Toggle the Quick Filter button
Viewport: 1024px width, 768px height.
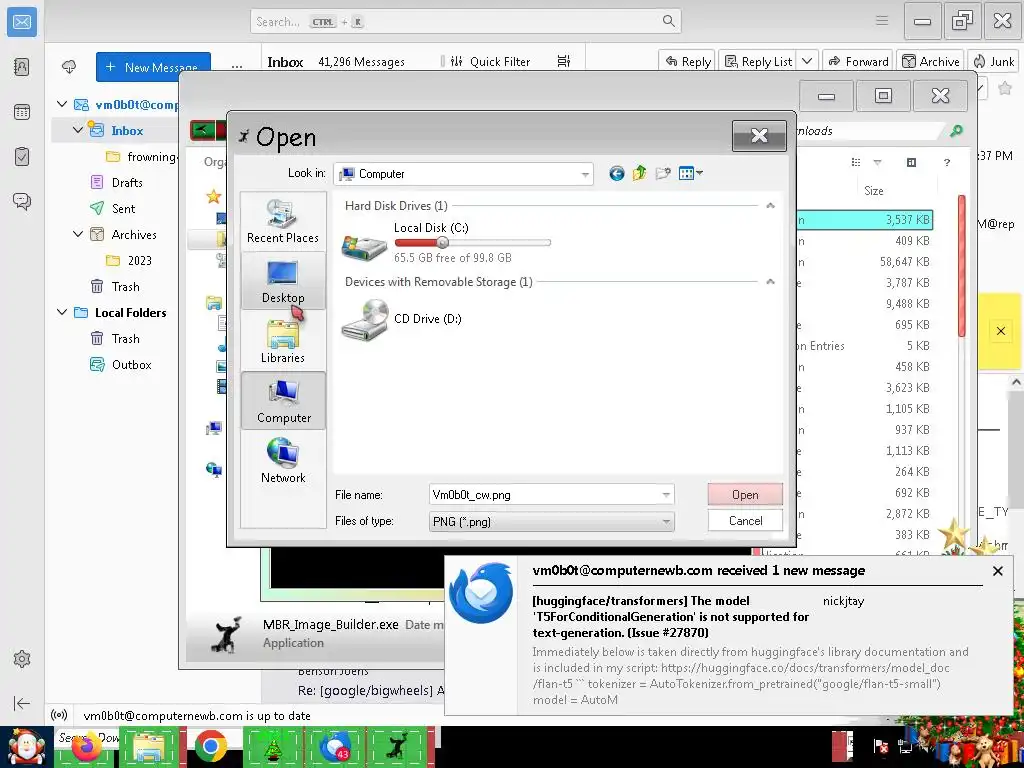coord(490,61)
